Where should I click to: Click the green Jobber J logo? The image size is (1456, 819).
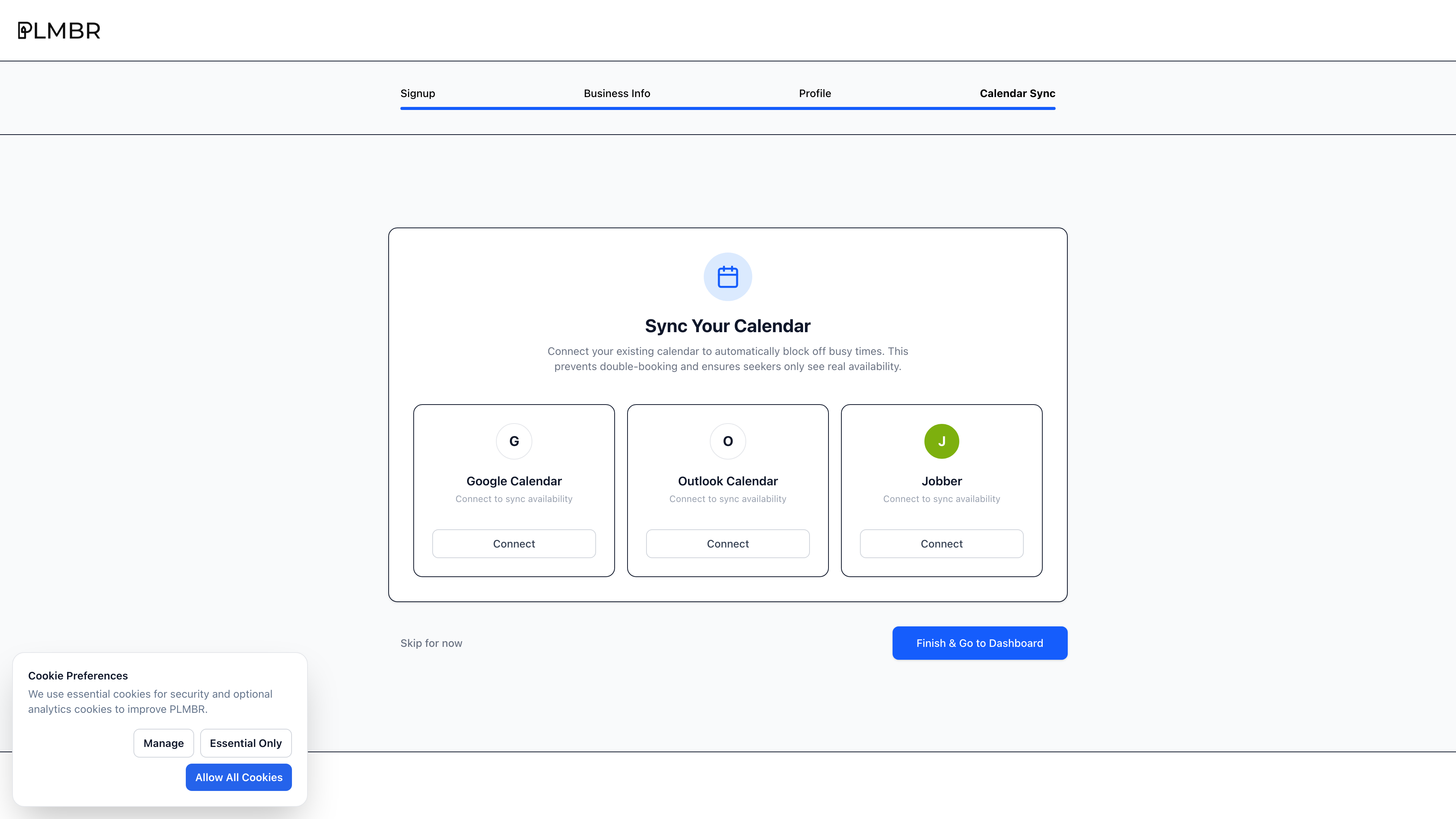[941, 441]
